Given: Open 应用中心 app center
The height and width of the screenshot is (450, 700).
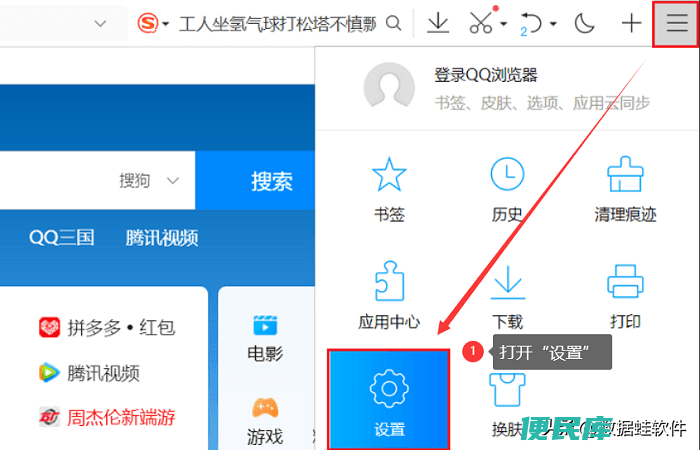Looking at the screenshot, I should [389, 295].
